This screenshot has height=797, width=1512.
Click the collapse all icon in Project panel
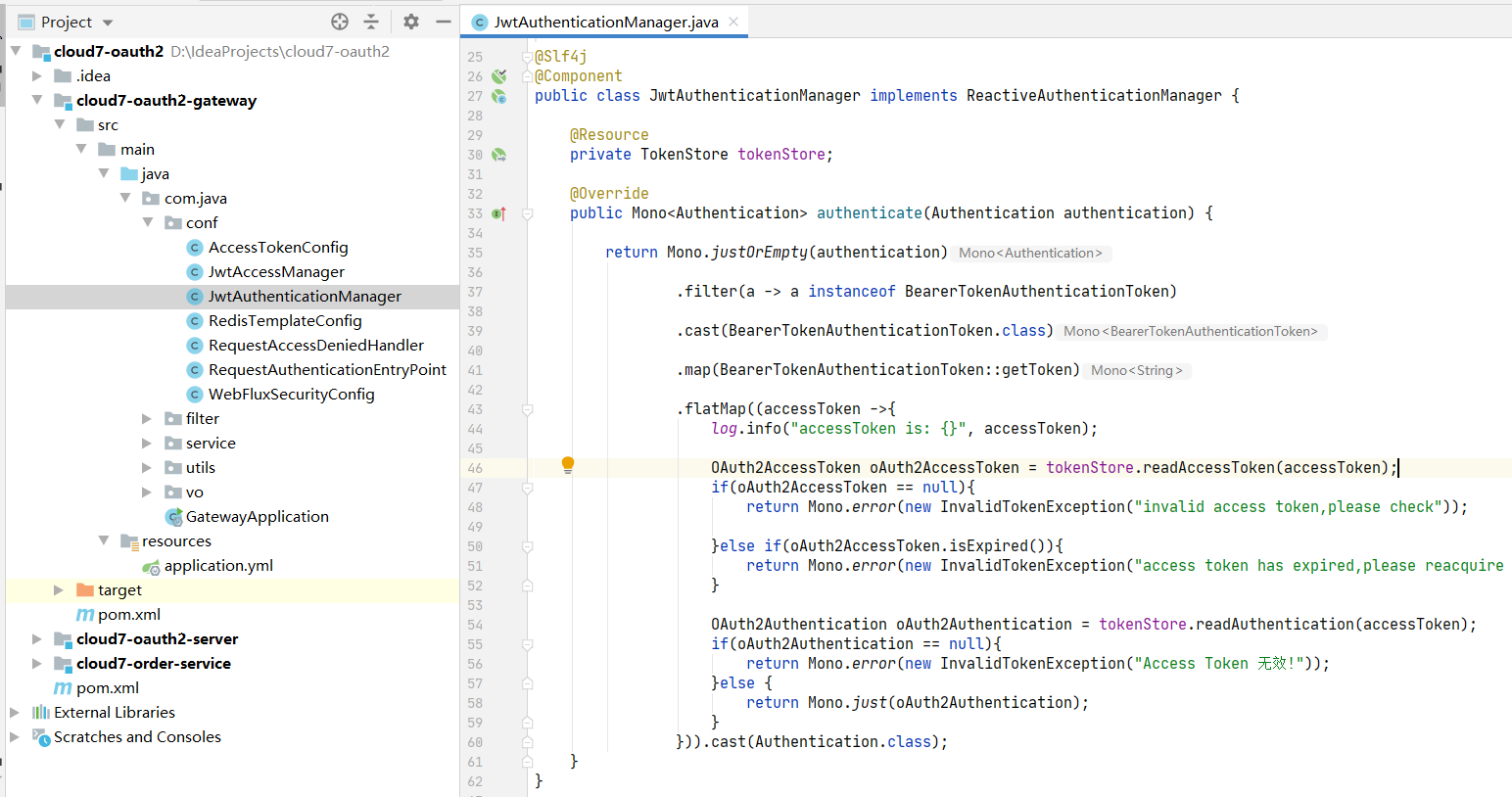coord(371,22)
